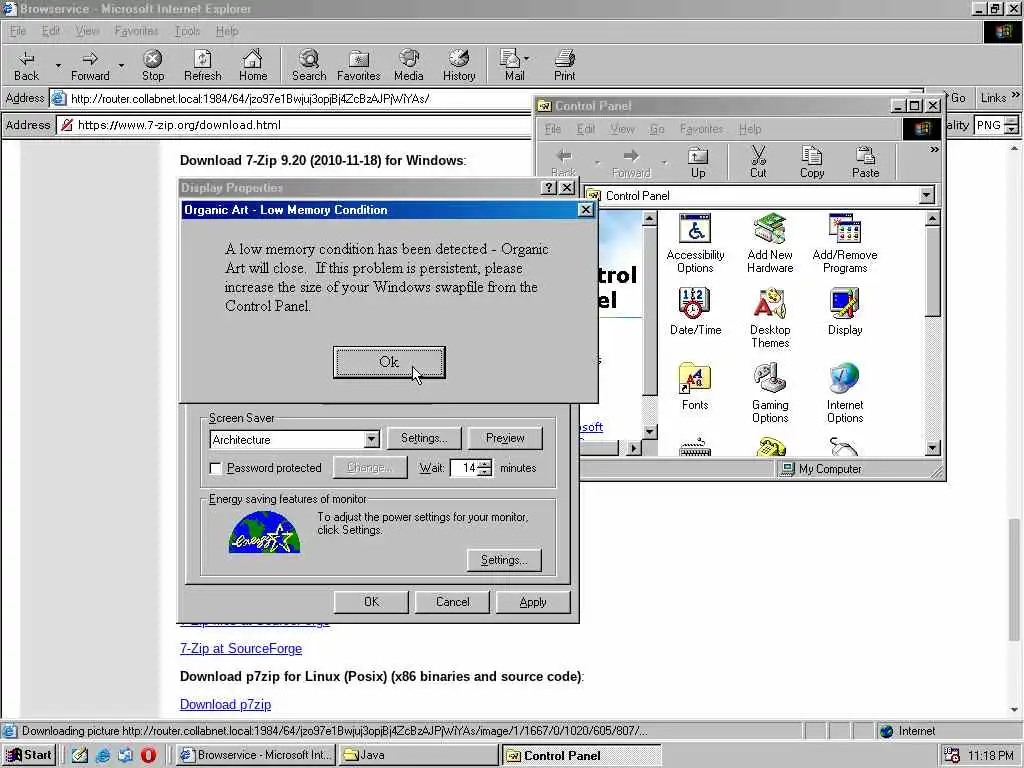Expand the Links bar chevron
This screenshot has width=1024, height=768.
[1015, 95]
